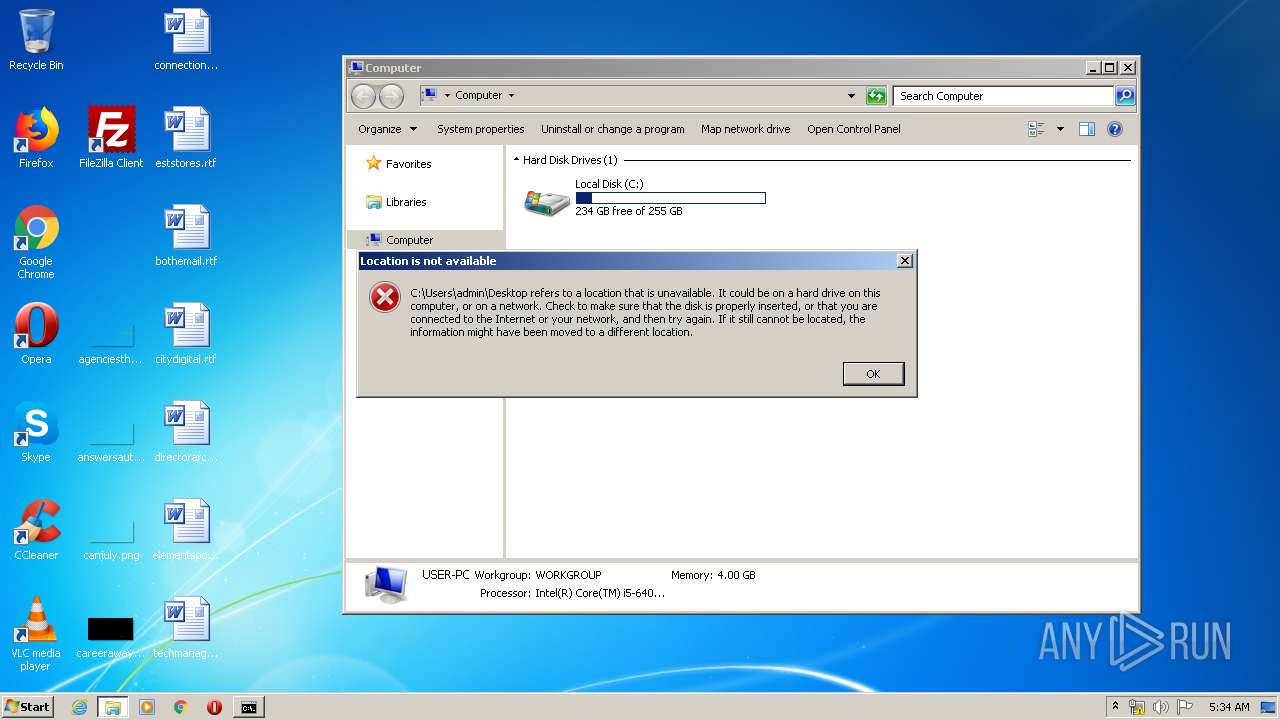Select the directorarc document icon

click(x=187, y=432)
